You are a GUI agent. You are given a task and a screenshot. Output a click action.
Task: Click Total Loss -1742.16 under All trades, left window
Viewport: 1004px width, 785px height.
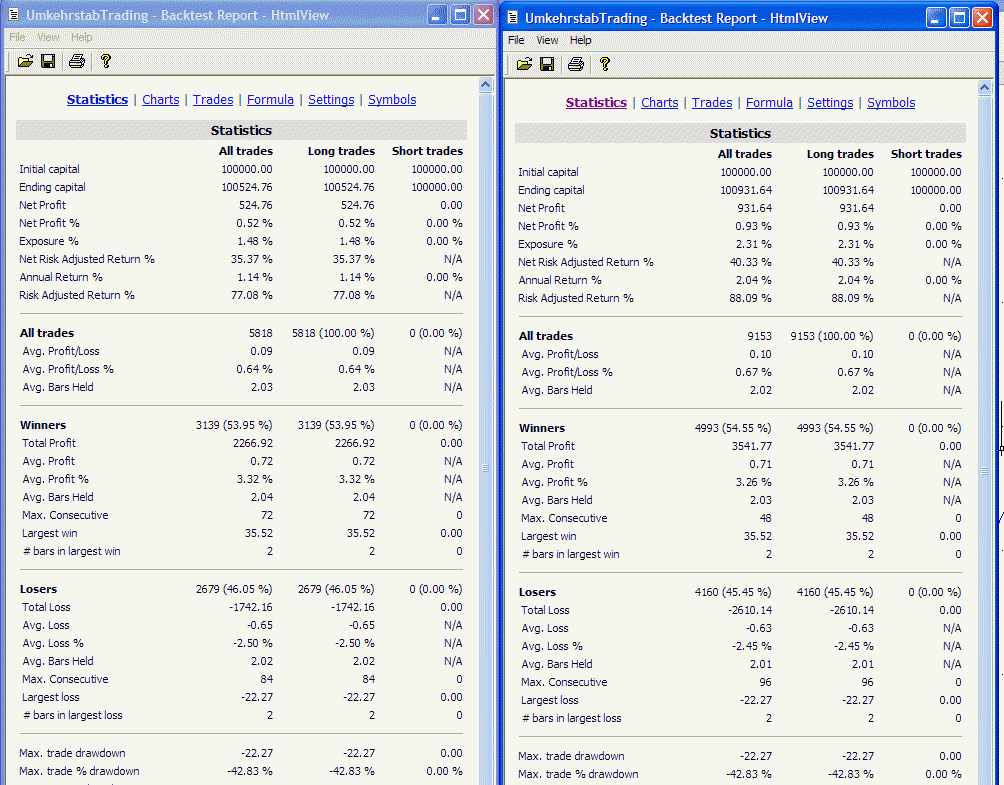click(x=251, y=607)
